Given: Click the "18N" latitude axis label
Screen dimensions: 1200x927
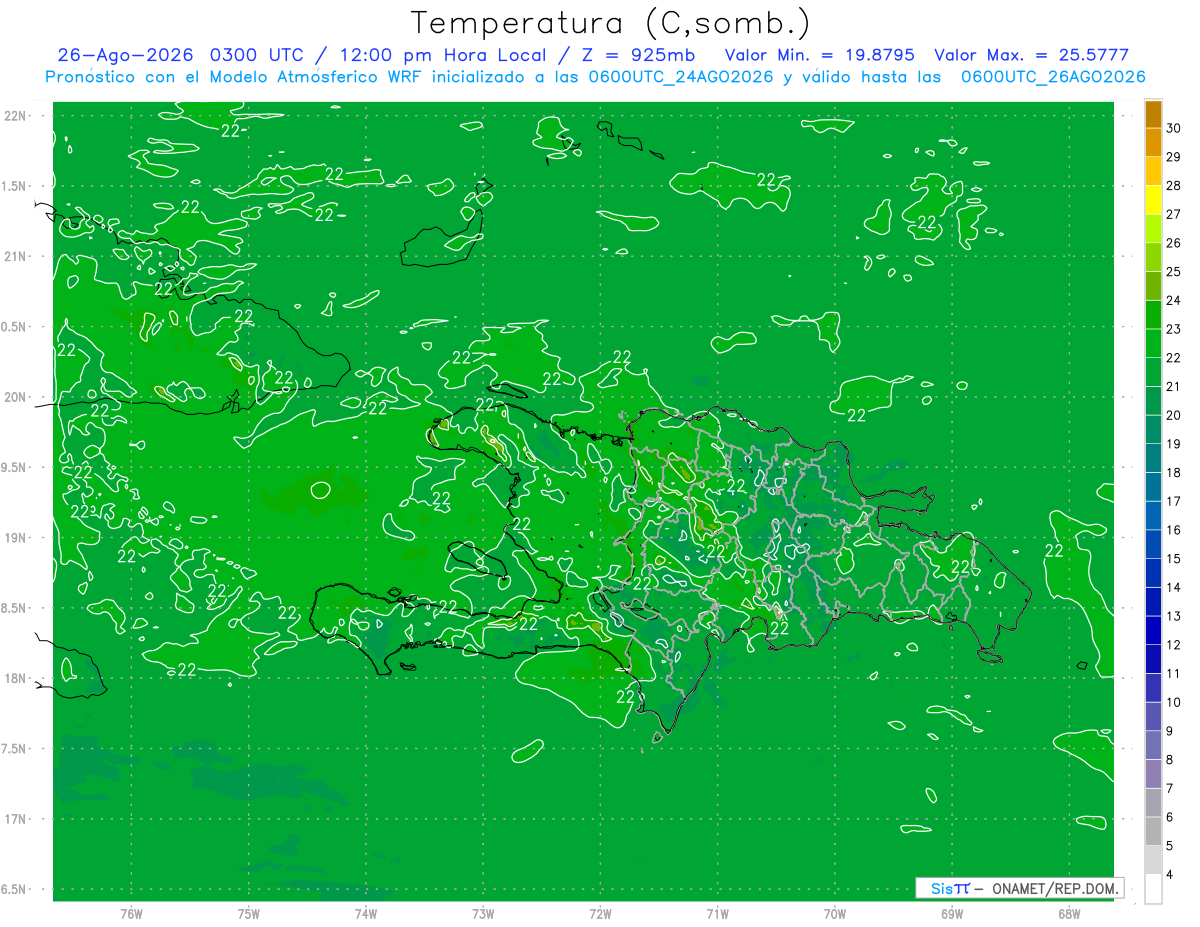Looking at the screenshot, I should coord(16,679).
